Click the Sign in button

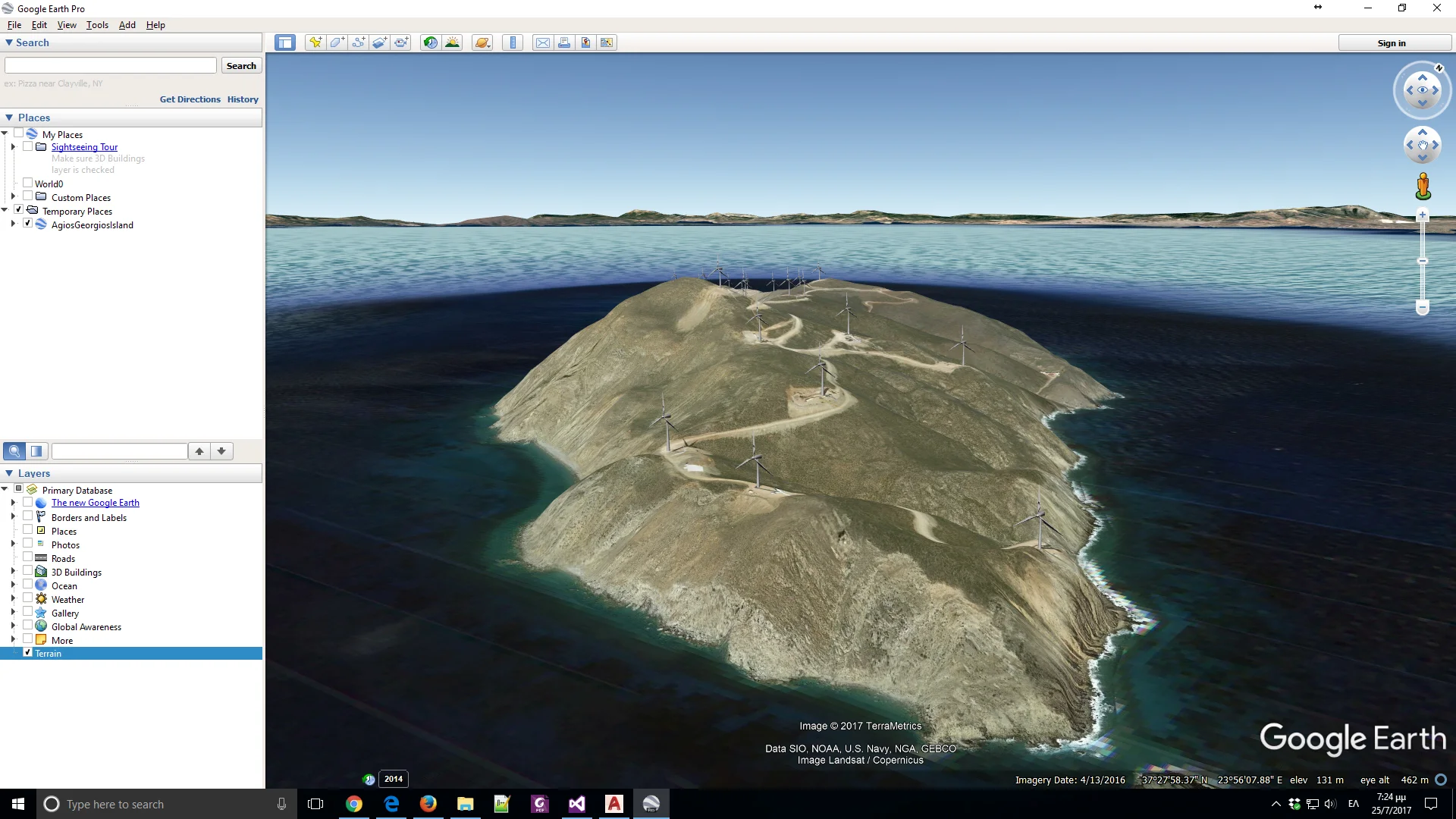tap(1391, 43)
